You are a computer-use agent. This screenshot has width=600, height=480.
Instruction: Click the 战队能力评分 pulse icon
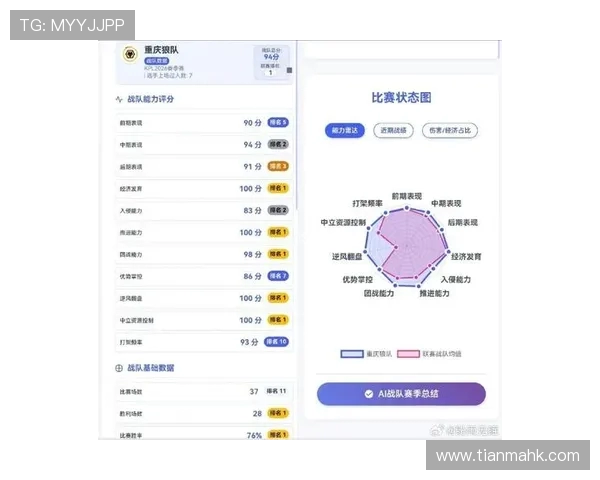(119, 99)
